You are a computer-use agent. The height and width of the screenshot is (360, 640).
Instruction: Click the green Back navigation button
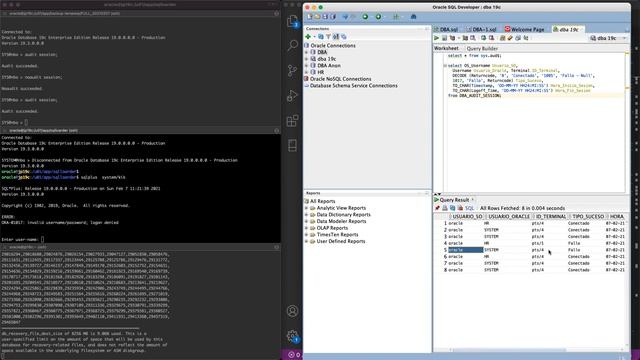pyautogui.click(x=365, y=17)
